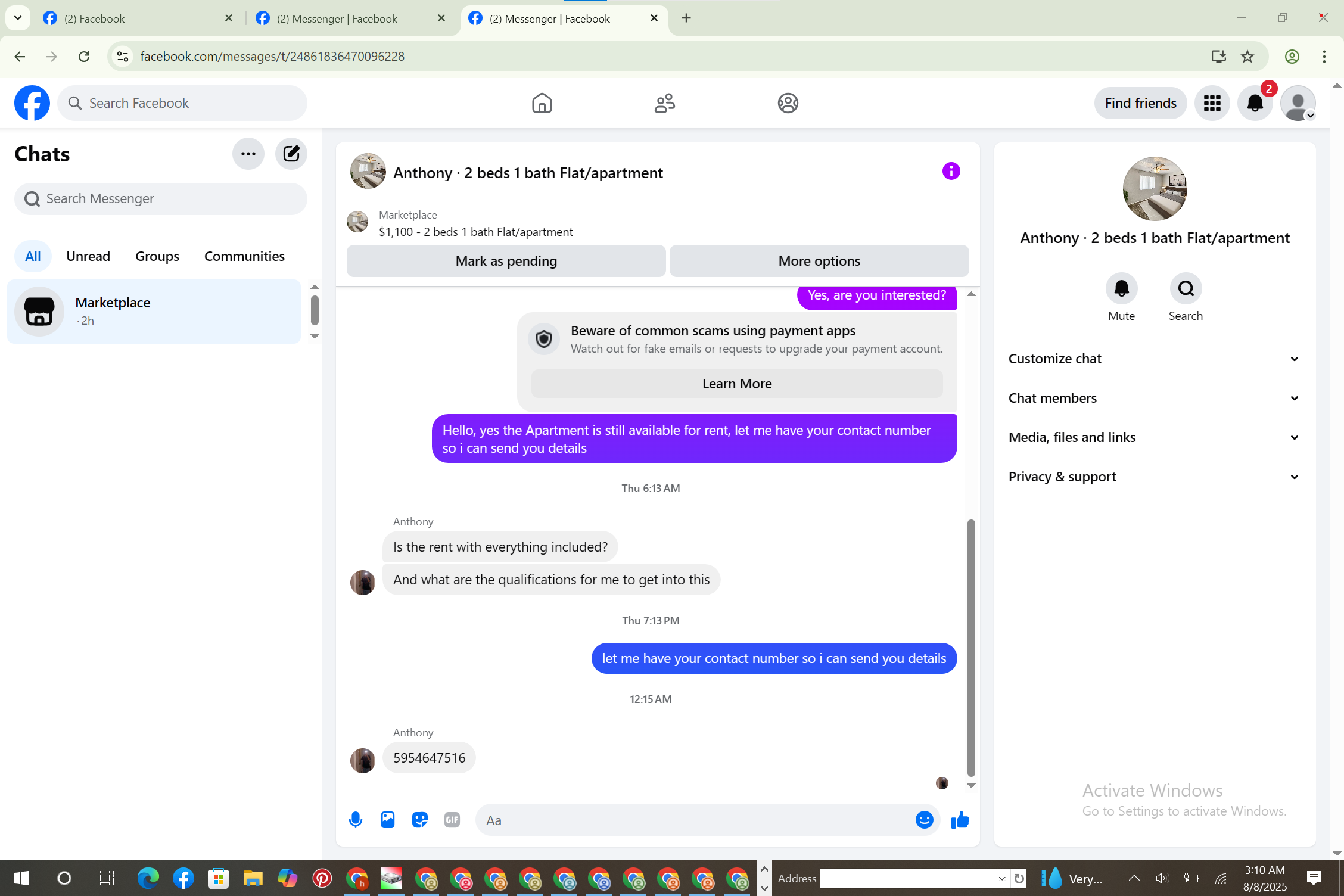Click the voice clip microphone icon
Image resolution: width=1344 pixels, height=896 pixels.
356,820
